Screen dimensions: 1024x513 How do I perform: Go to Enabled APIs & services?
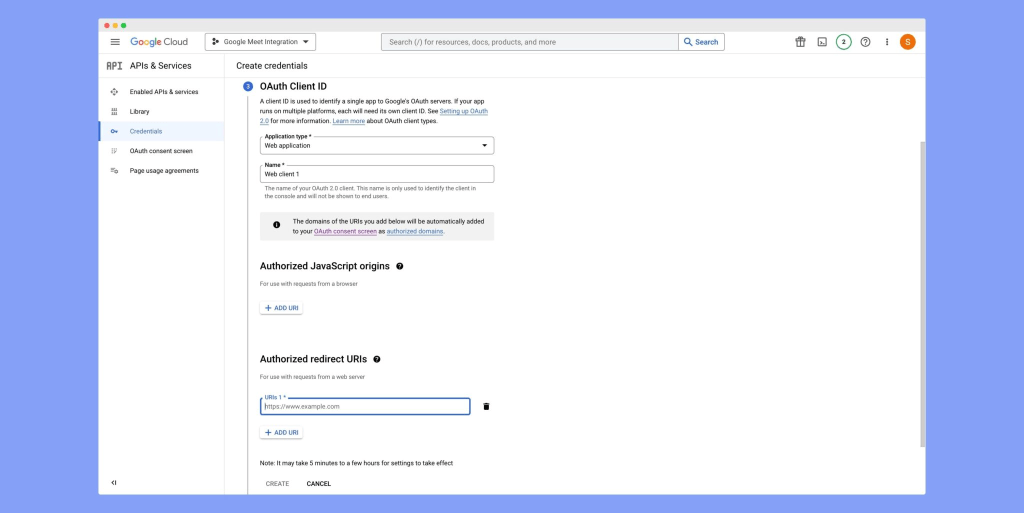[164, 92]
